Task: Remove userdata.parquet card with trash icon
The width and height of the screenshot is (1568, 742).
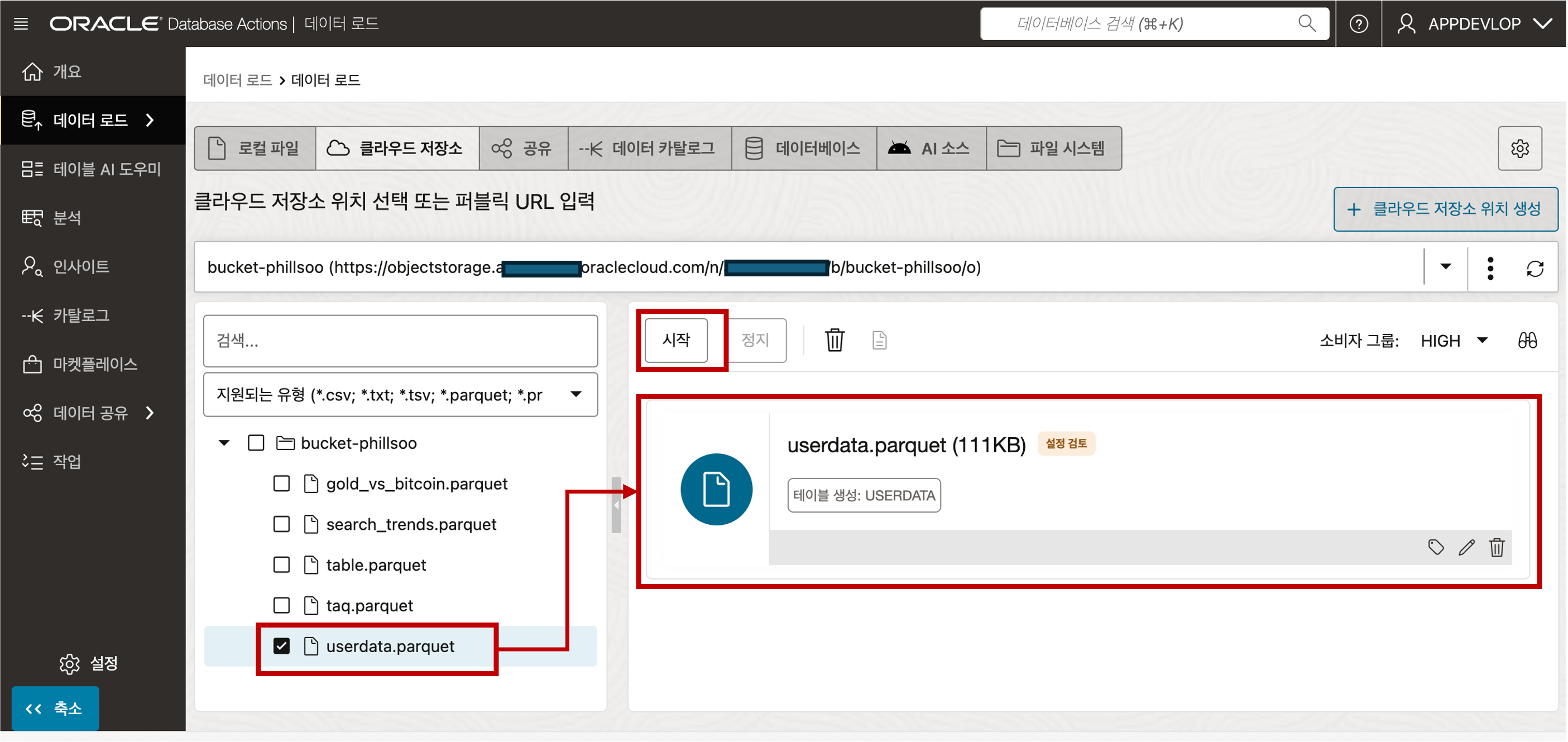Action: (x=1497, y=547)
